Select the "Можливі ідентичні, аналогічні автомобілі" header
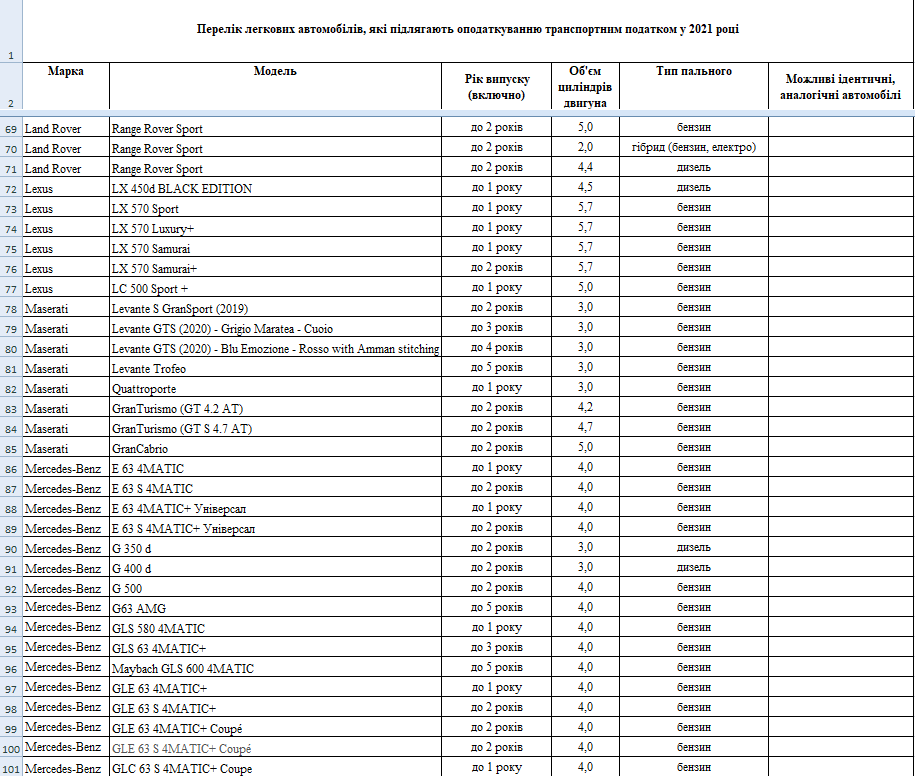The width and height of the screenshot is (915, 776). 840,86
